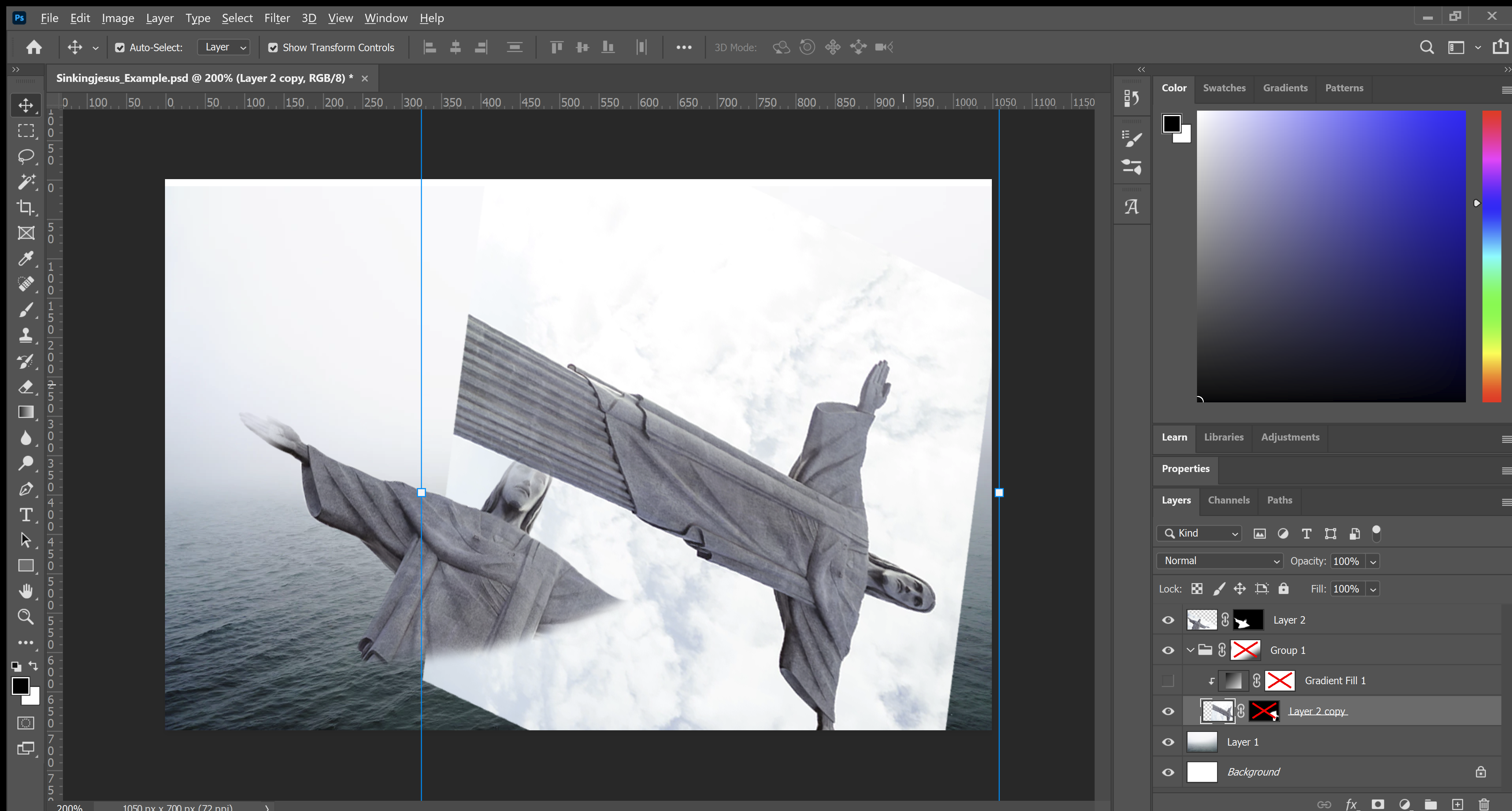The image size is (1512, 811).
Task: Select the Spot Healing Brush tool
Action: click(26, 285)
